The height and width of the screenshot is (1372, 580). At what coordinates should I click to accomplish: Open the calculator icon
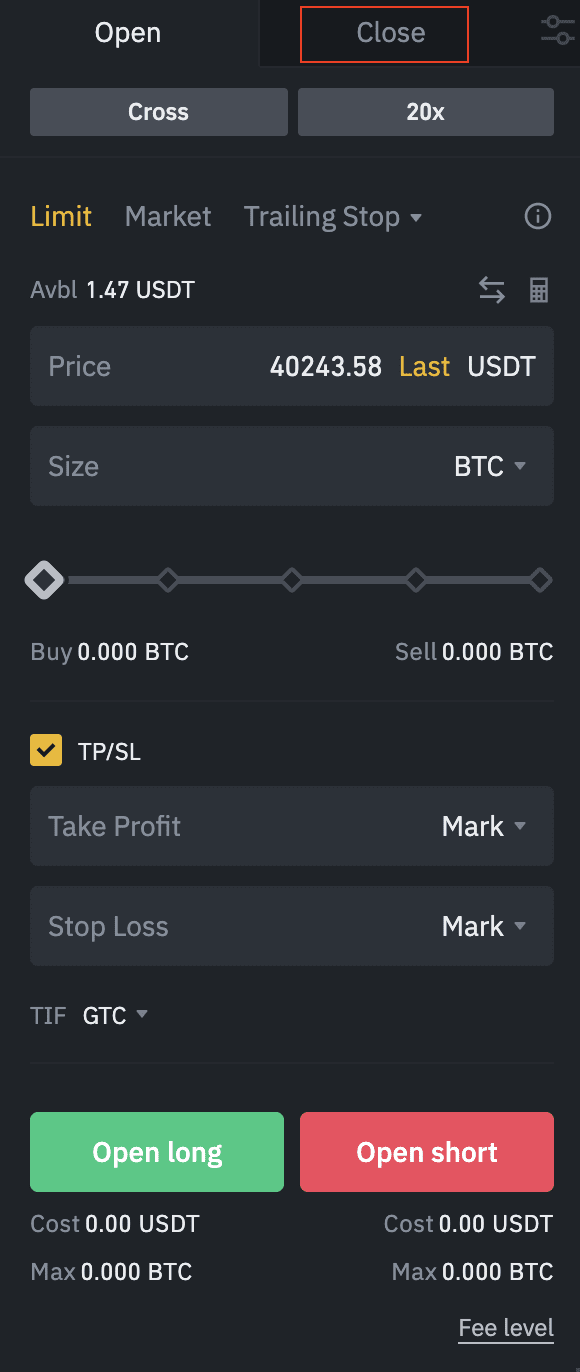[539, 290]
